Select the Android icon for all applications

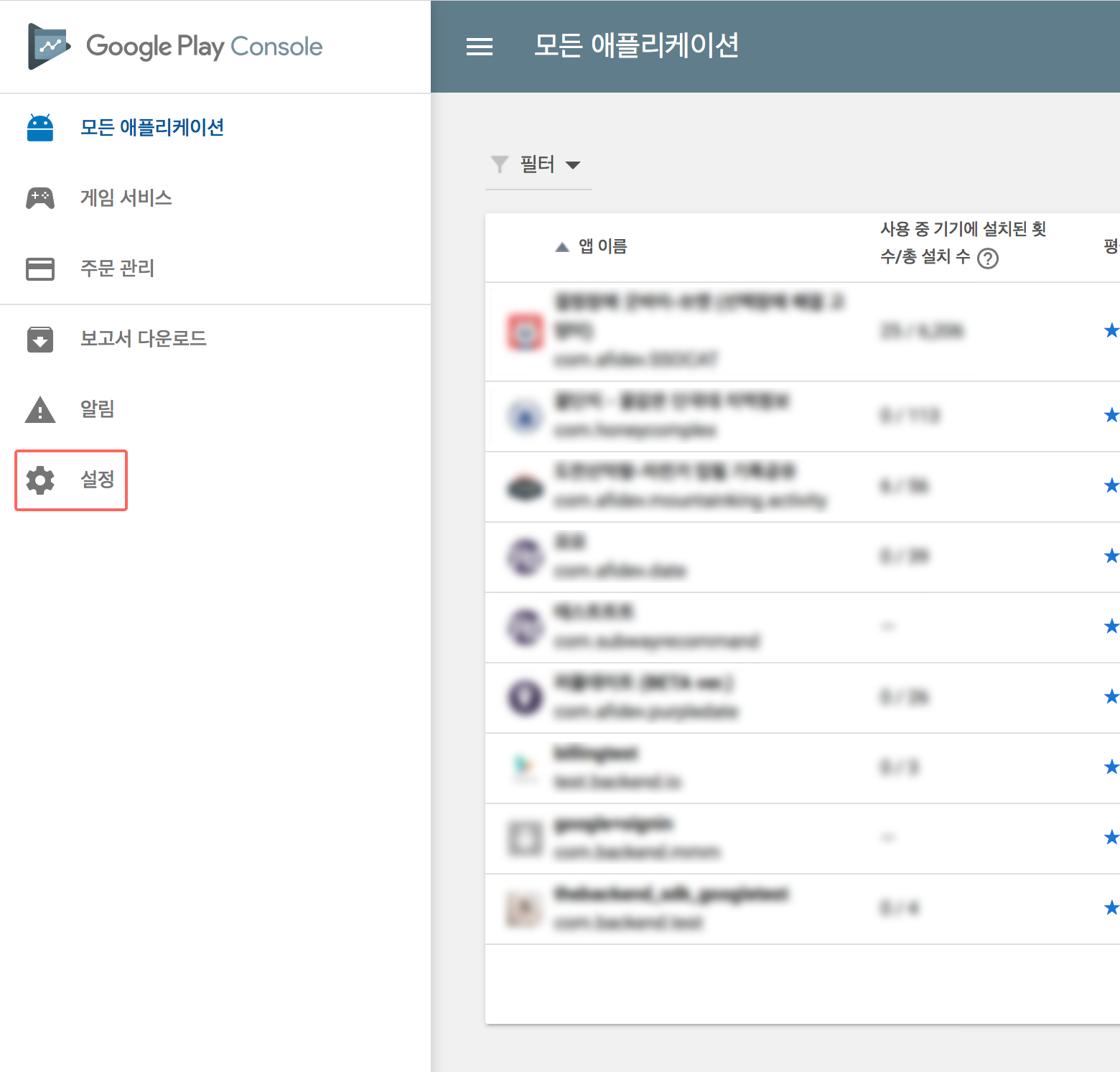pyautogui.click(x=40, y=128)
